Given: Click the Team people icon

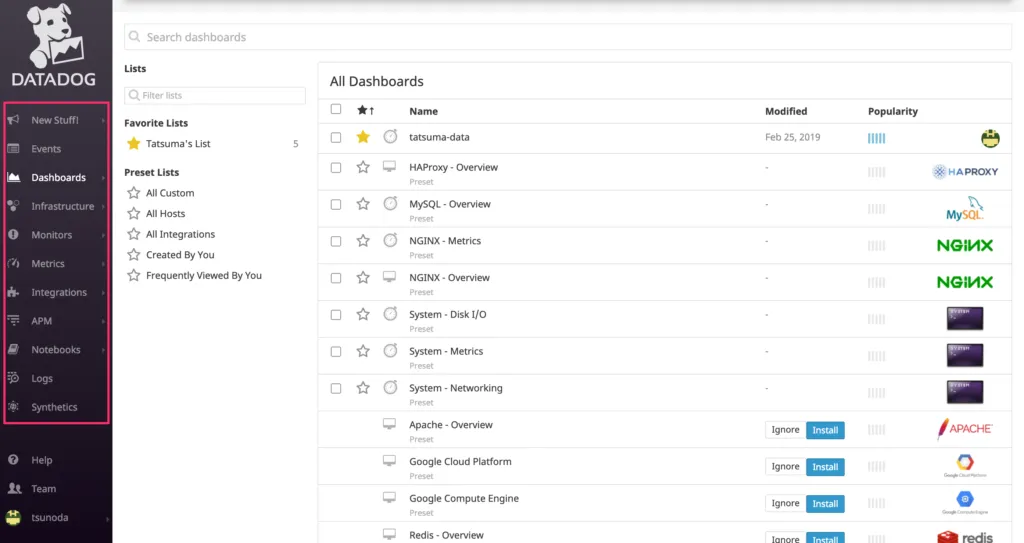Looking at the screenshot, I should [14, 489].
